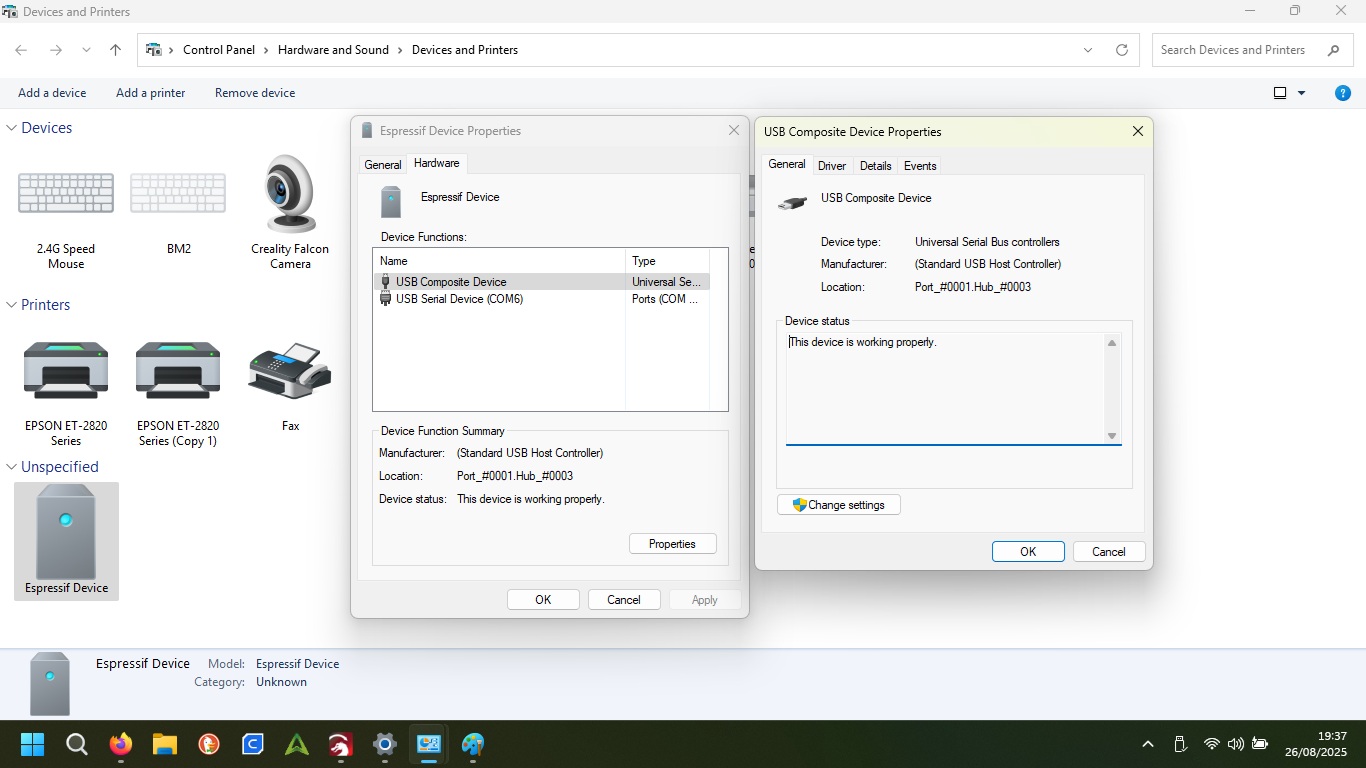
Task: Click Cancel in USB Composite Device Properties
Action: click(x=1108, y=552)
